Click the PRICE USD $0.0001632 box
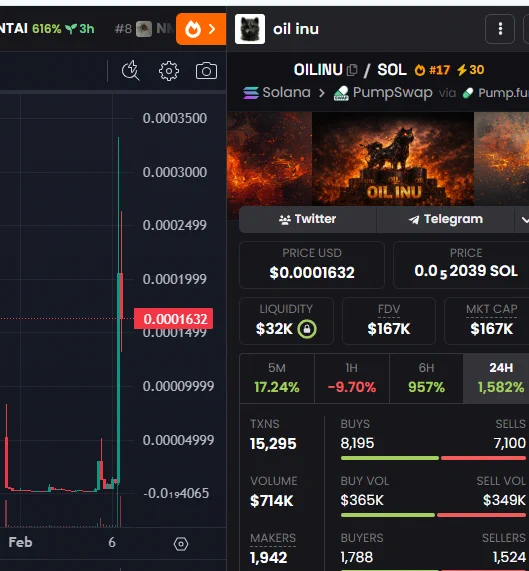This screenshot has width=529, height=571. [x=312, y=265]
